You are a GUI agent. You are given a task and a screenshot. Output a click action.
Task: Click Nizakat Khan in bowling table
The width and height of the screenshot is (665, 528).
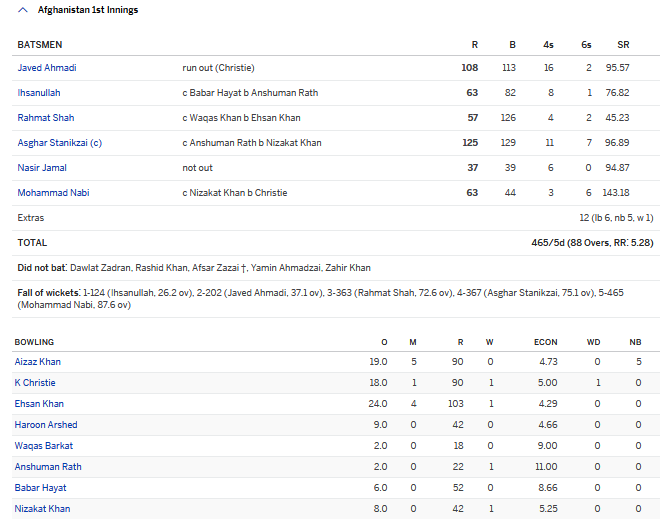(x=42, y=509)
